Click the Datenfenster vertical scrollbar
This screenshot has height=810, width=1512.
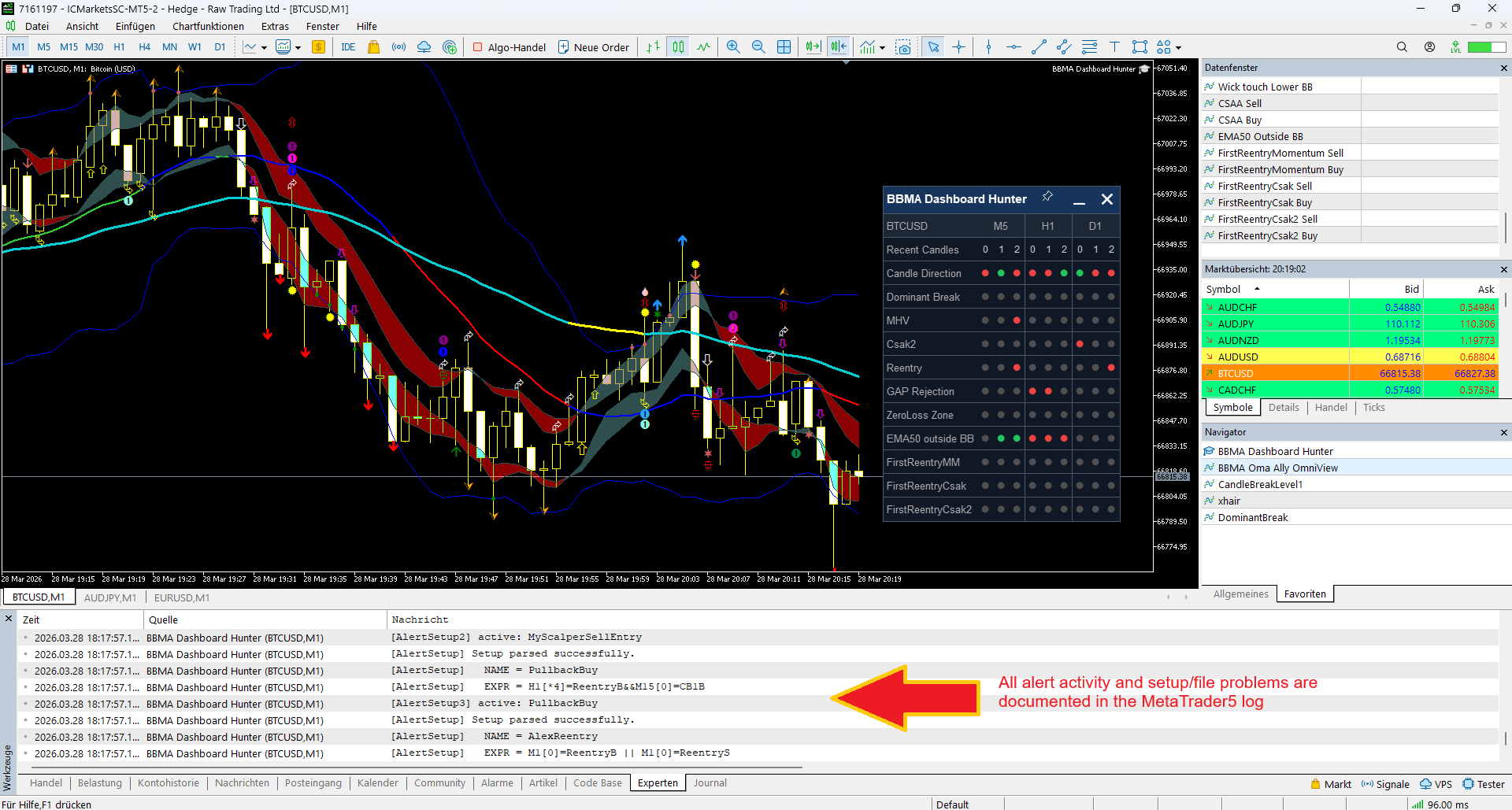click(x=1506, y=227)
